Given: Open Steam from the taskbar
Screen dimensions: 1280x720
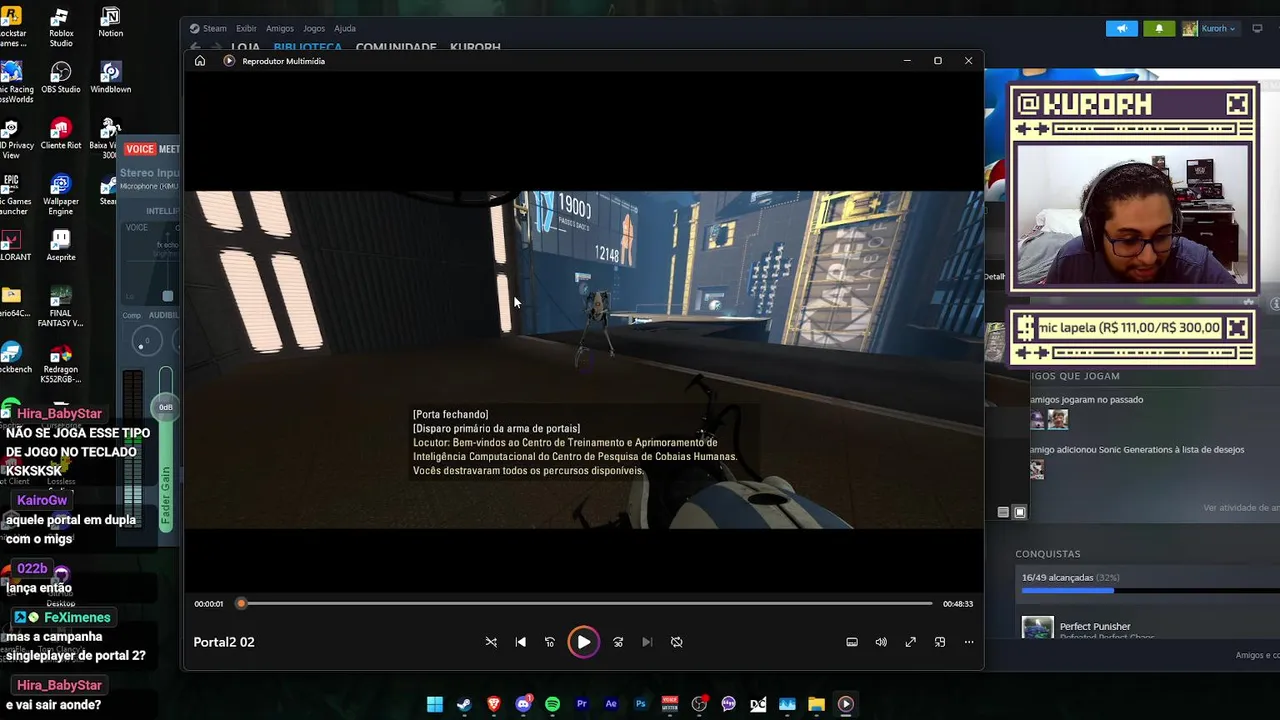Looking at the screenshot, I should (464, 704).
